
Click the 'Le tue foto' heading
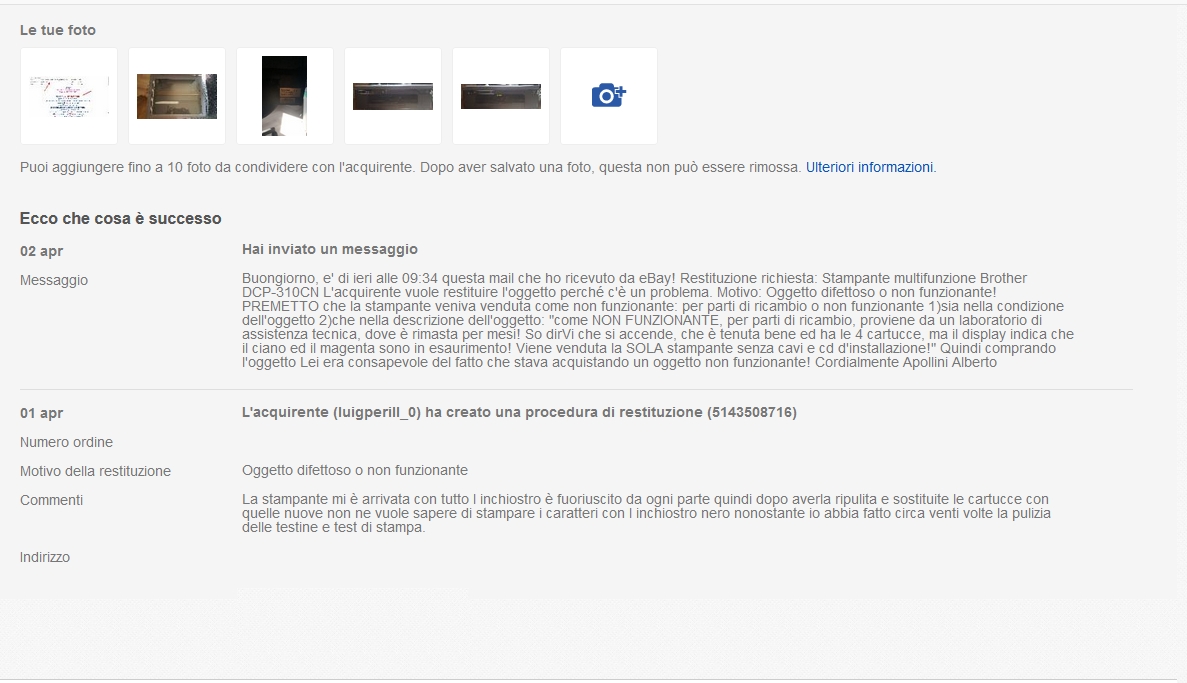pyautogui.click(x=58, y=30)
